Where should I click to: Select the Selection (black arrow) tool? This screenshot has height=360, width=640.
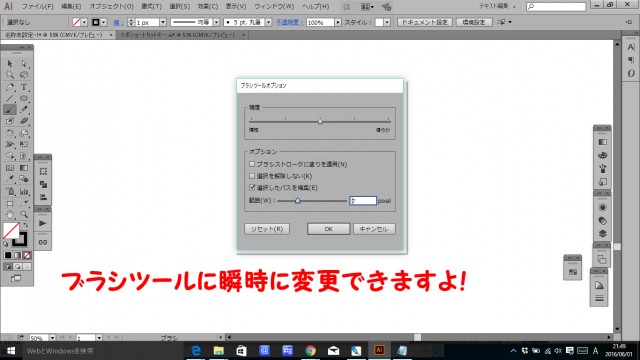point(10,64)
